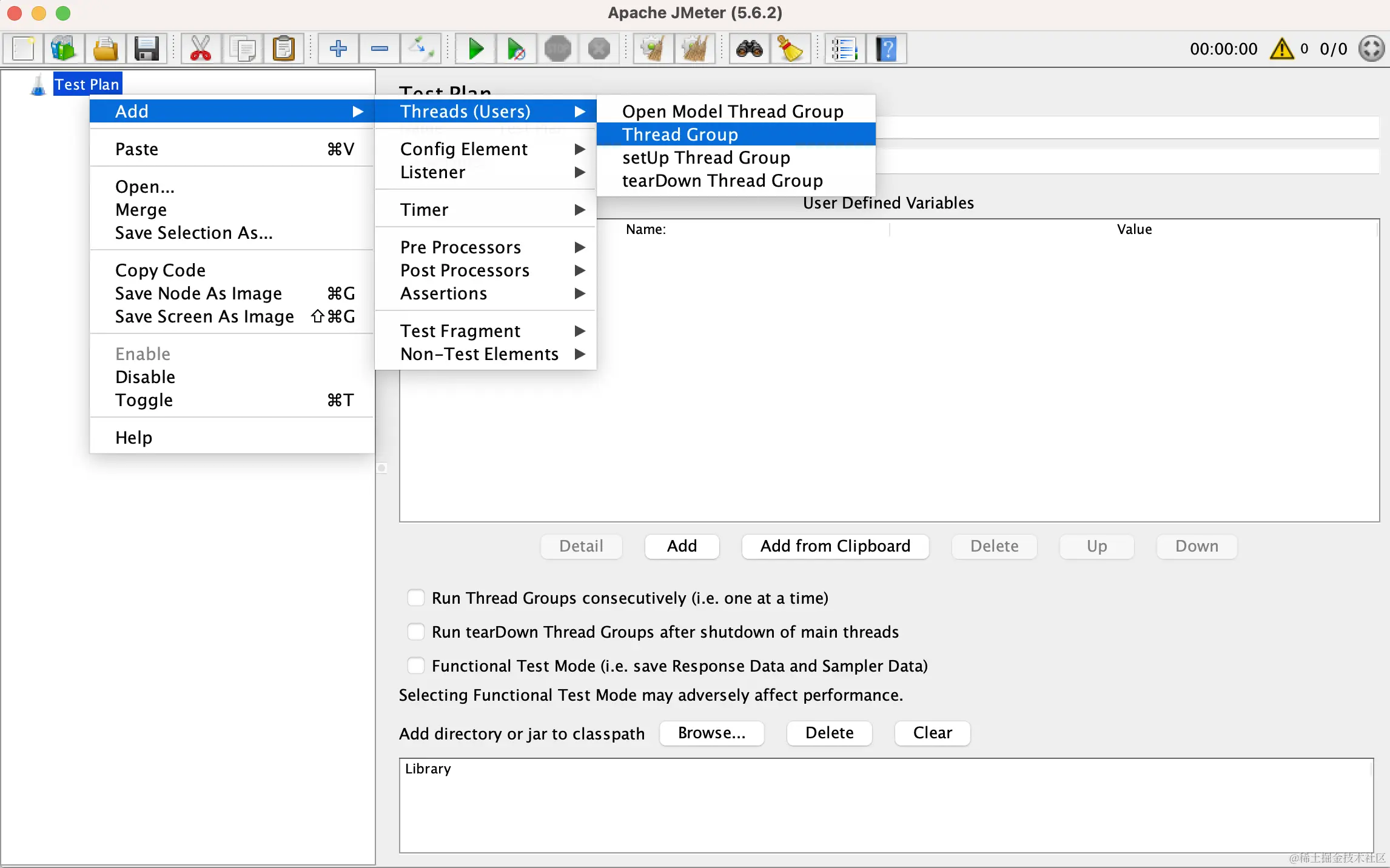Select the Test Plan tree node
This screenshot has height=868, width=1390.
click(x=87, y=84)
